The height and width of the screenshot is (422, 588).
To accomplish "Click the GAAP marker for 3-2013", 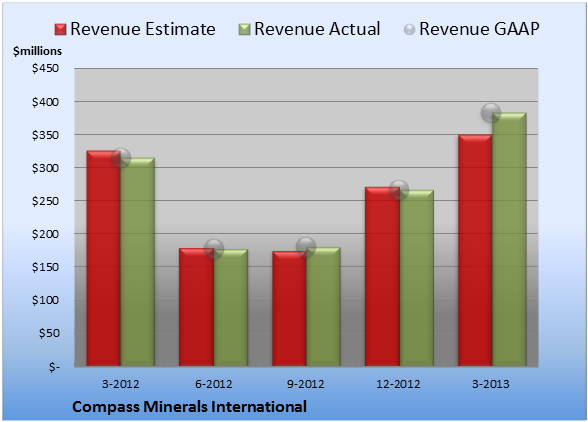I will pyautogui.click(x=491, y=113).
